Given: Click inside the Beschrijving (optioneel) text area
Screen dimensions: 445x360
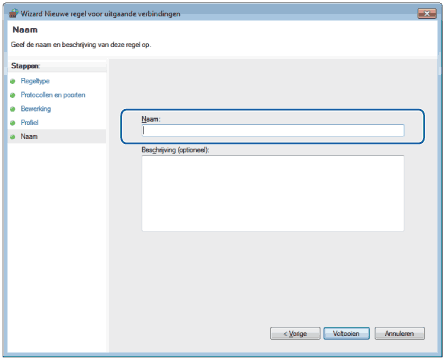Looking at the screenshot, I should tap(273, 193).
